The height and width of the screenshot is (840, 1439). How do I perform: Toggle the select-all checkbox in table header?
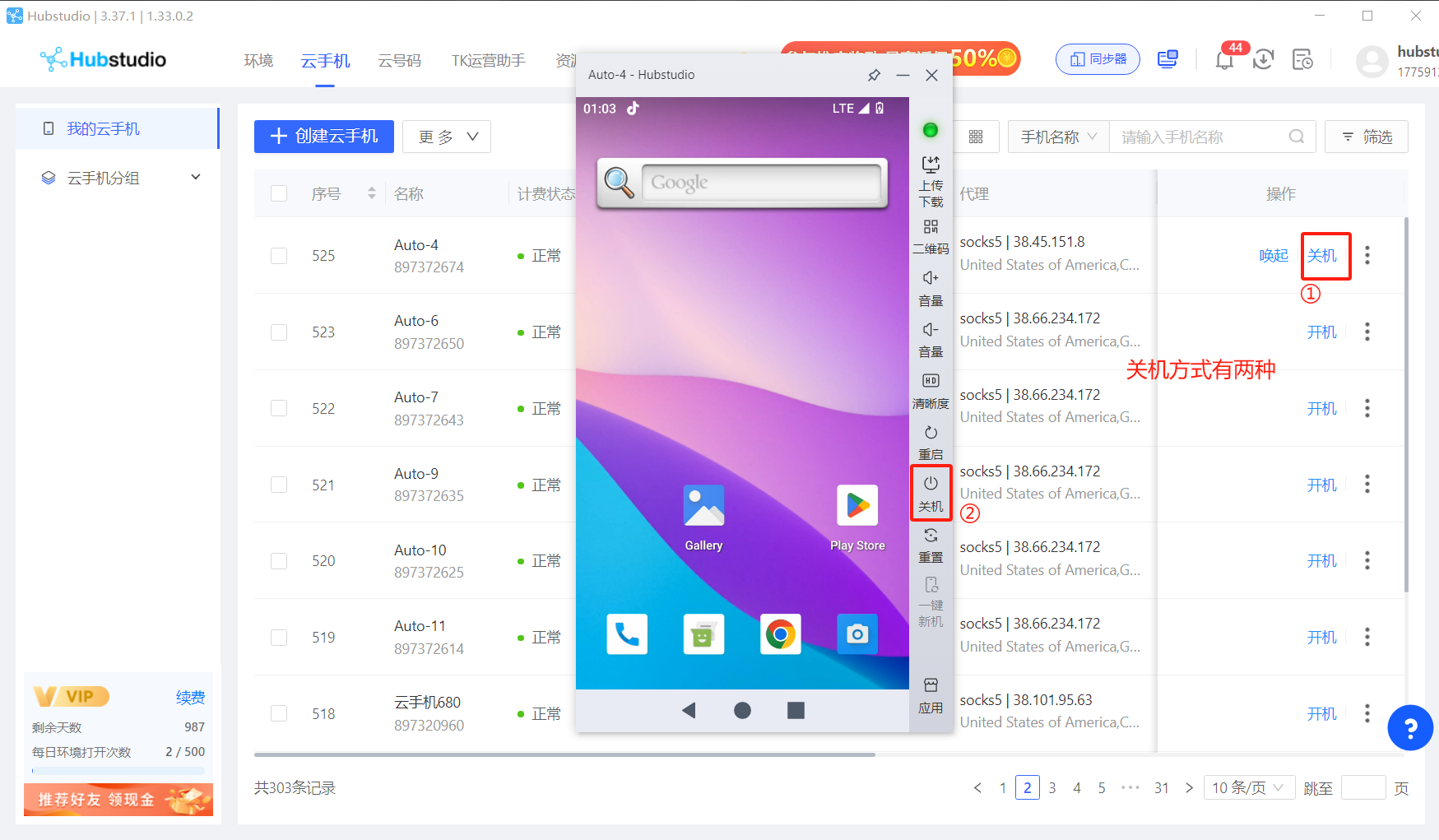pos(279,193)
